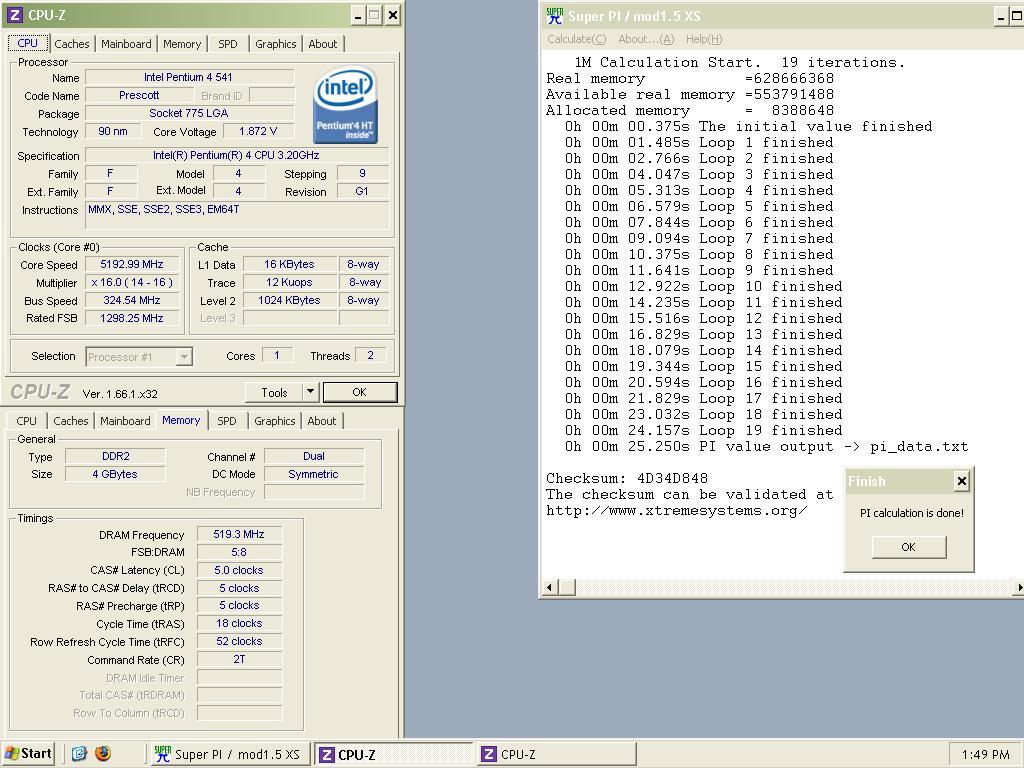Click the Multiplier value x 16.0

[x=132, y=282]
